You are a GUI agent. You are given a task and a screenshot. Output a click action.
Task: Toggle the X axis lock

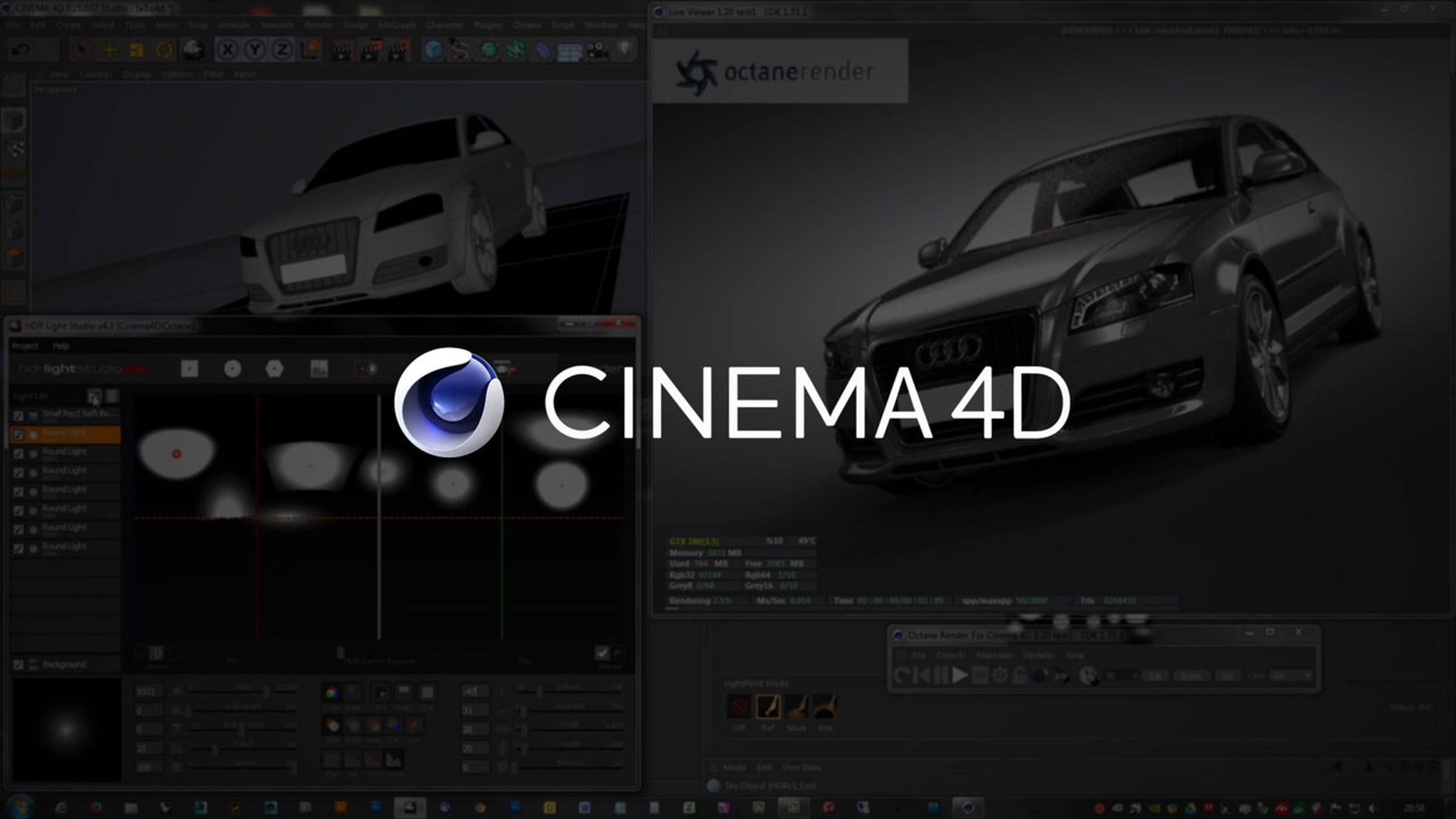(227, 50)
